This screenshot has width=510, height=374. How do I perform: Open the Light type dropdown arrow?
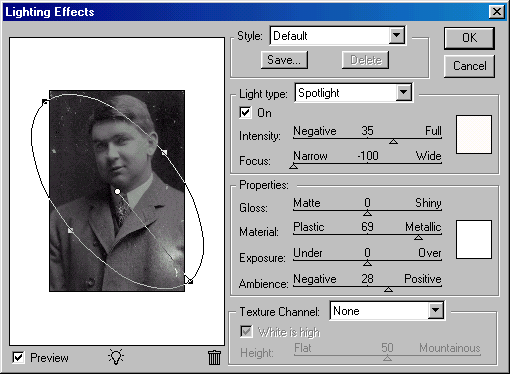404,92
